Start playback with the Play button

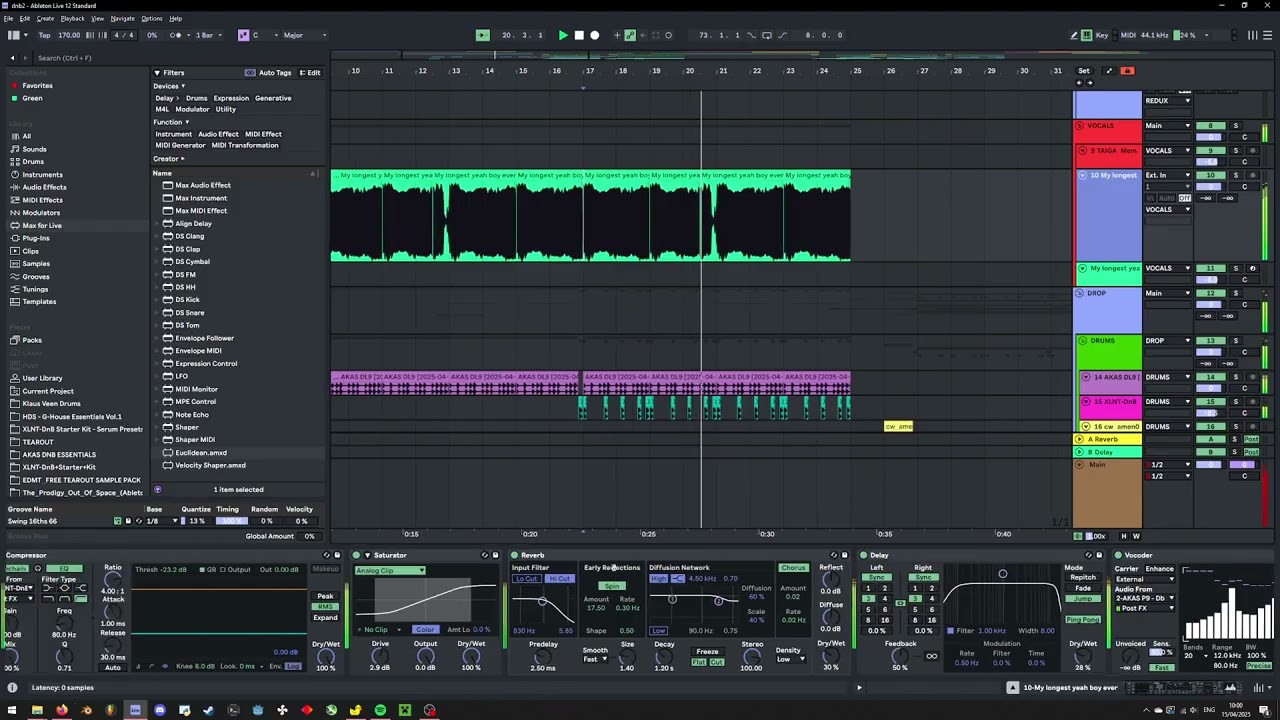point(563,35)
